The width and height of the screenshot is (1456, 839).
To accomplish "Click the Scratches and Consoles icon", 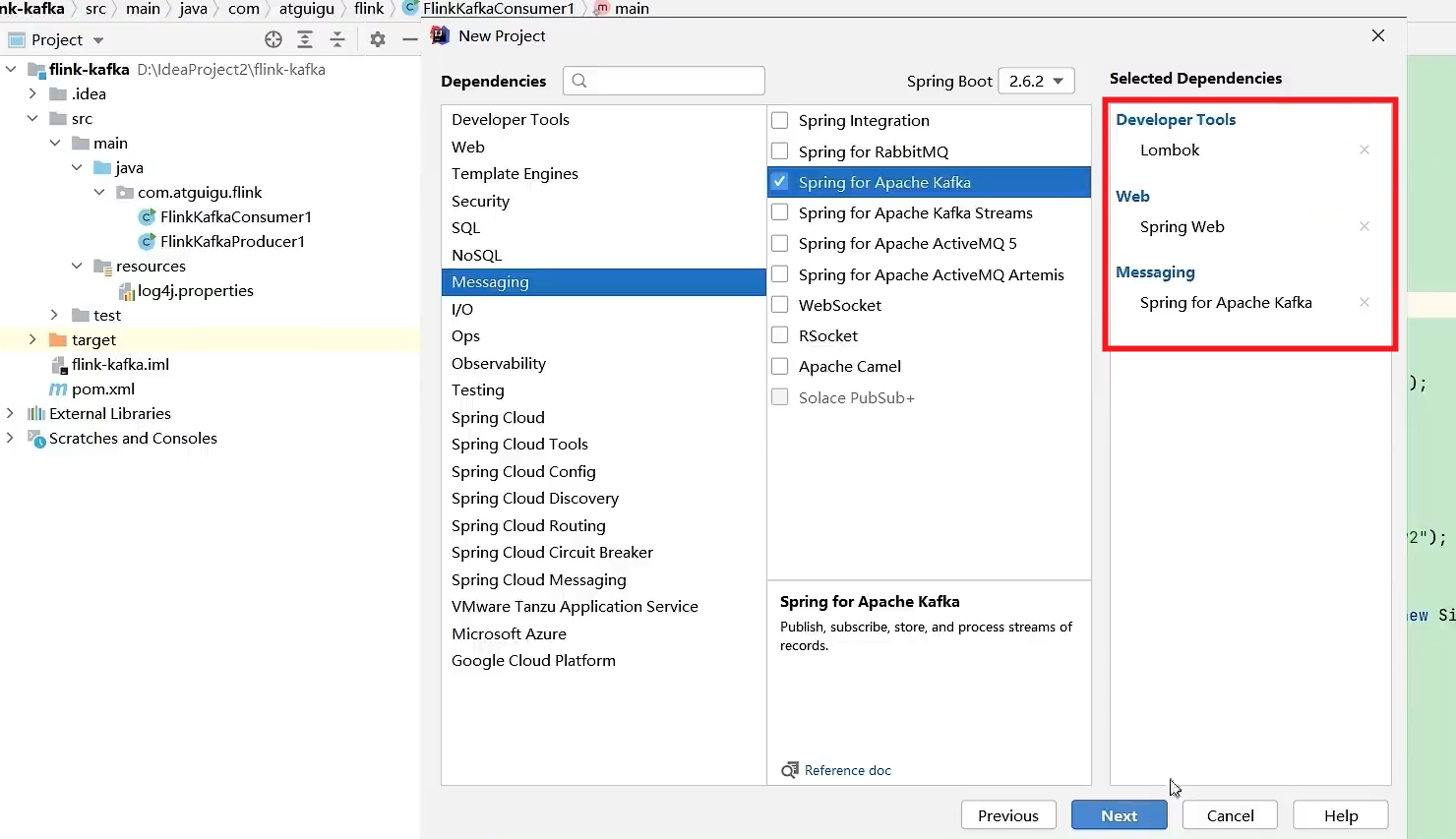I will pos(36,439).
